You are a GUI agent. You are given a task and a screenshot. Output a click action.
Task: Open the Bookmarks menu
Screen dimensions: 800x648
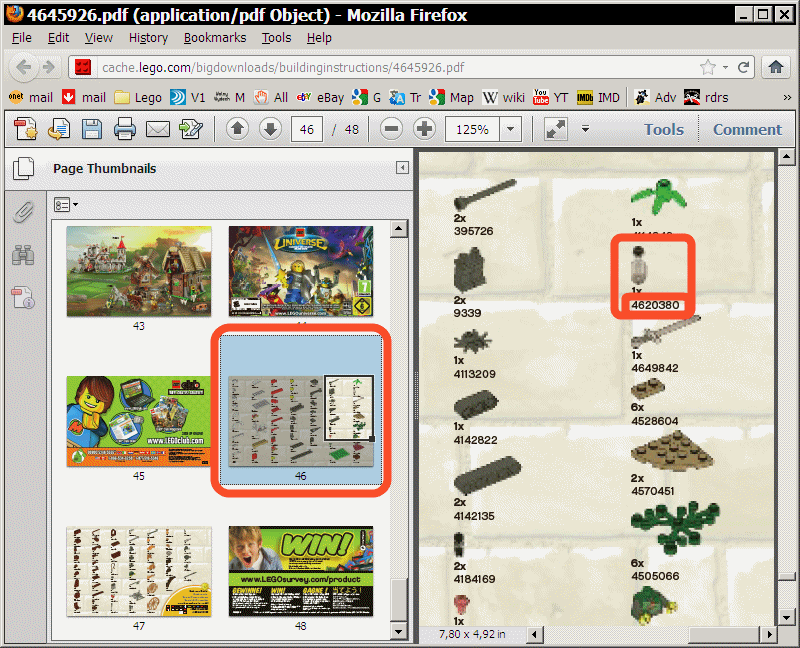215,38
